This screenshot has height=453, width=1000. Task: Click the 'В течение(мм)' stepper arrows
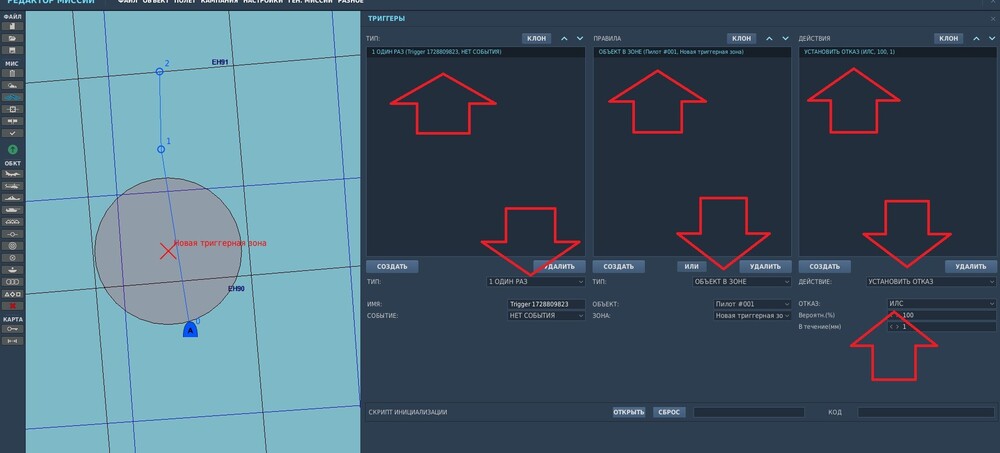pyautogui.click(x=894, y=327)
